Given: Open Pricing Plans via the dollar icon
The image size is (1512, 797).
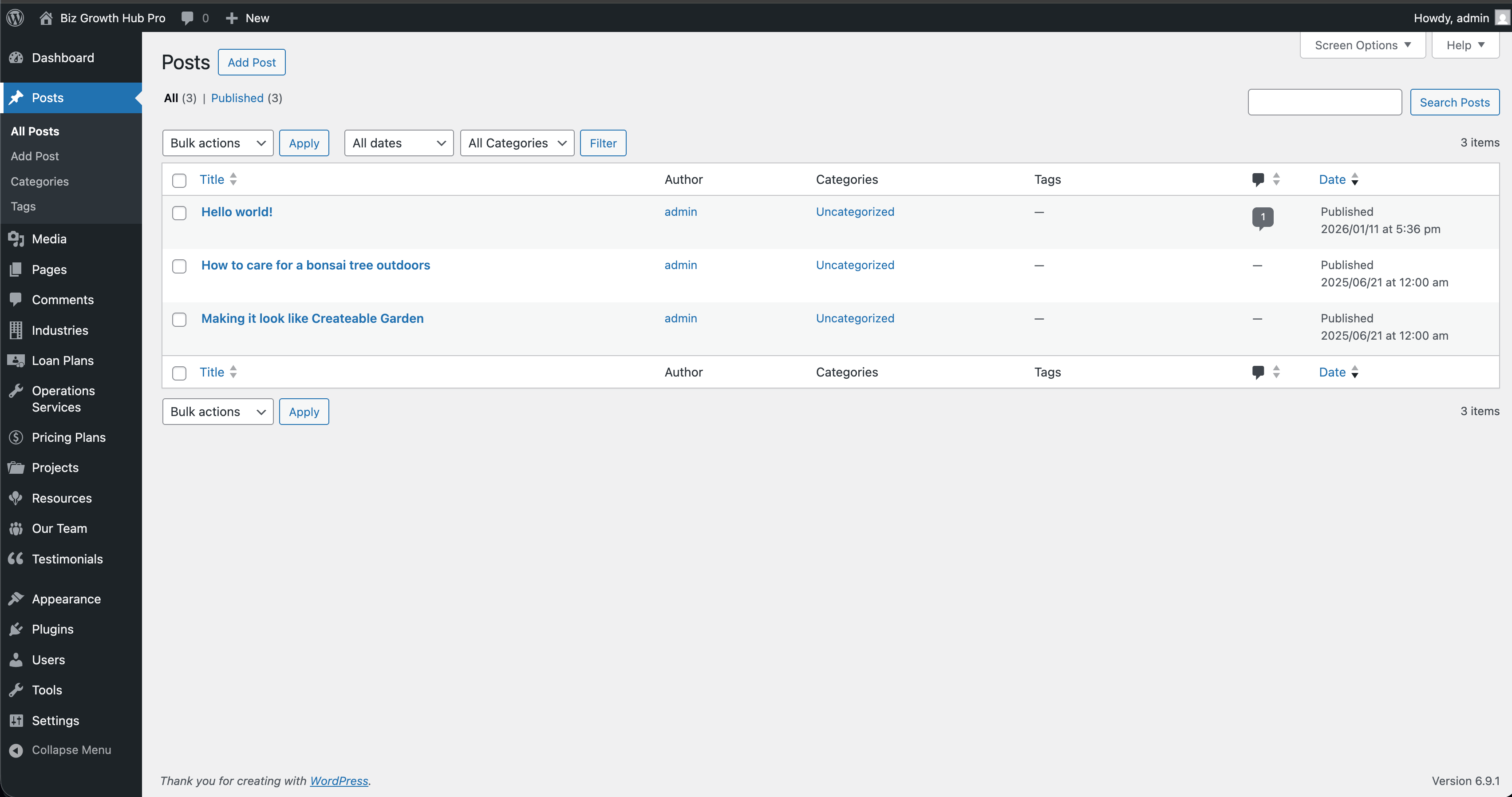Looking at the screenshot, I should tap(16, 437).
